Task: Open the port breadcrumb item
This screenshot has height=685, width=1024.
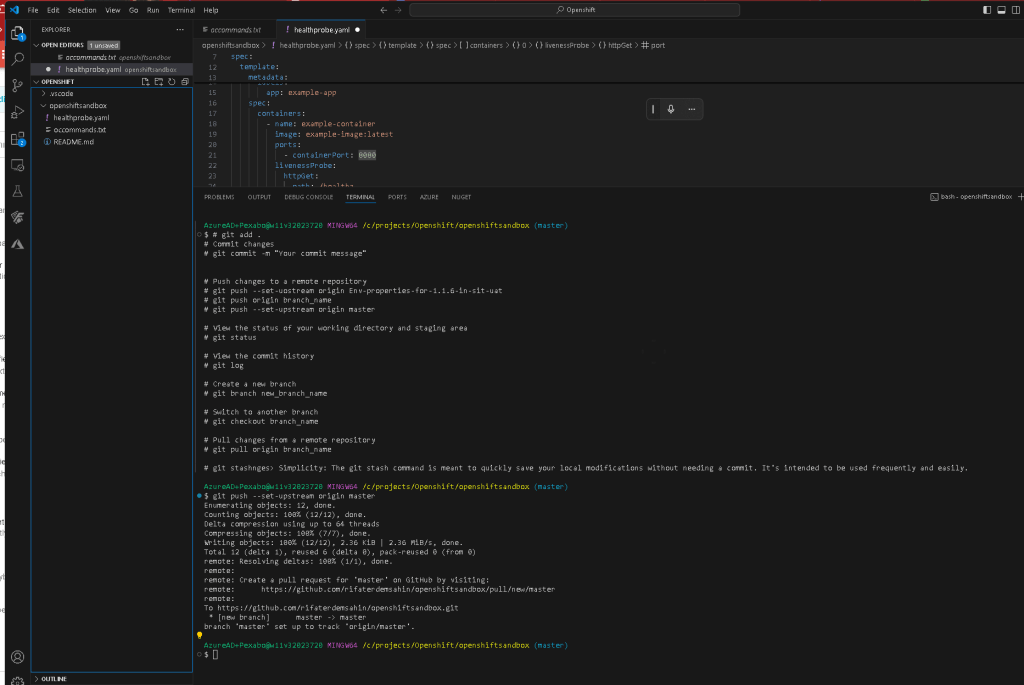Action: pyautogui.click(x=653, y=45)
